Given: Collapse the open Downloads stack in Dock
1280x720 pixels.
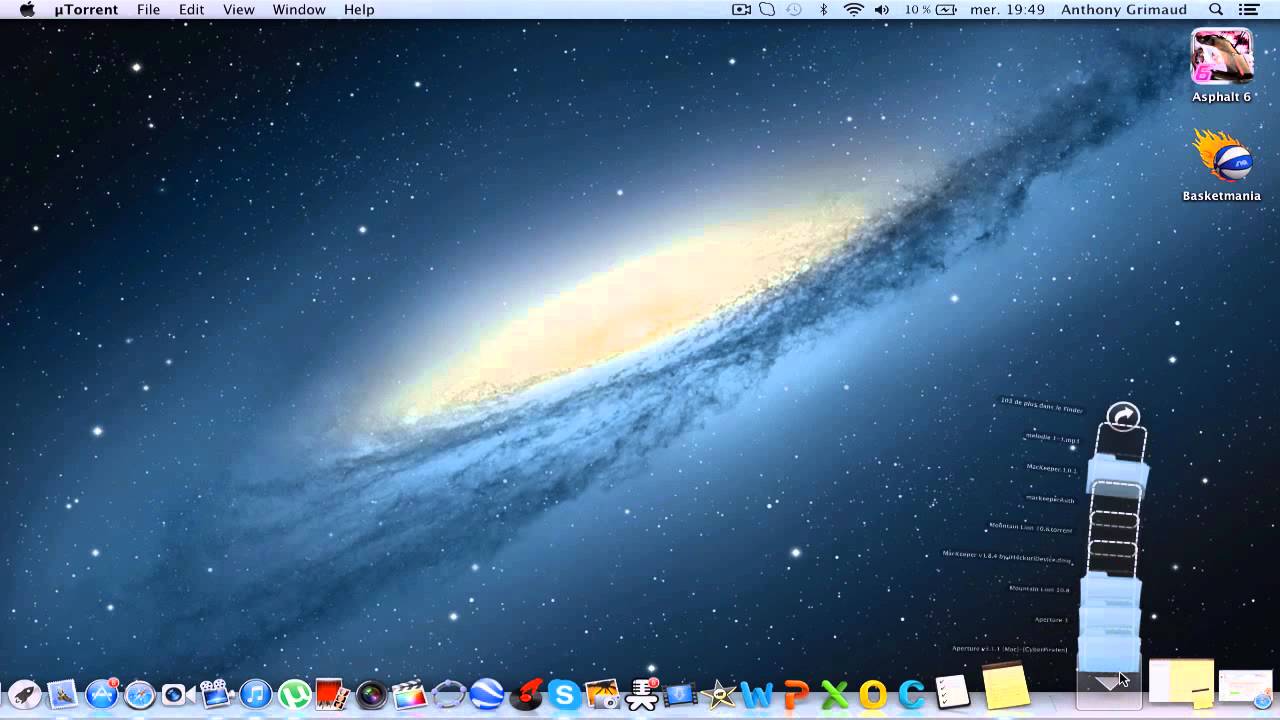Looking at the screenshot, I should 1109,684.
